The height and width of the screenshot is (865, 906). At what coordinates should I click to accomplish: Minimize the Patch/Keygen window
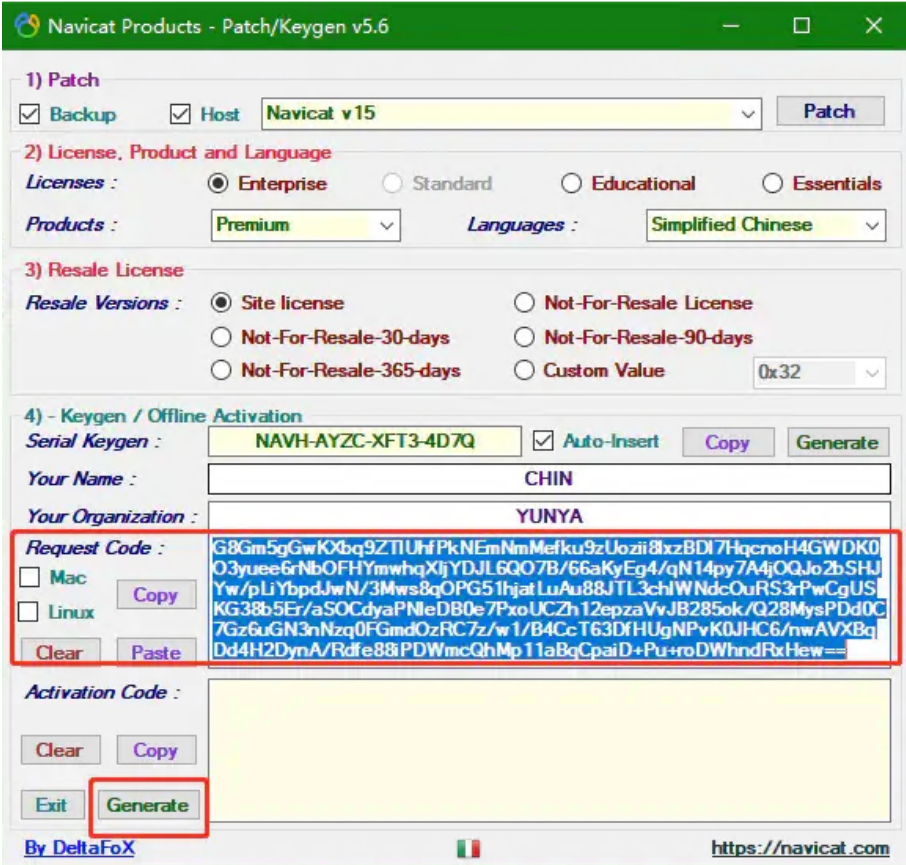(731, 26)
